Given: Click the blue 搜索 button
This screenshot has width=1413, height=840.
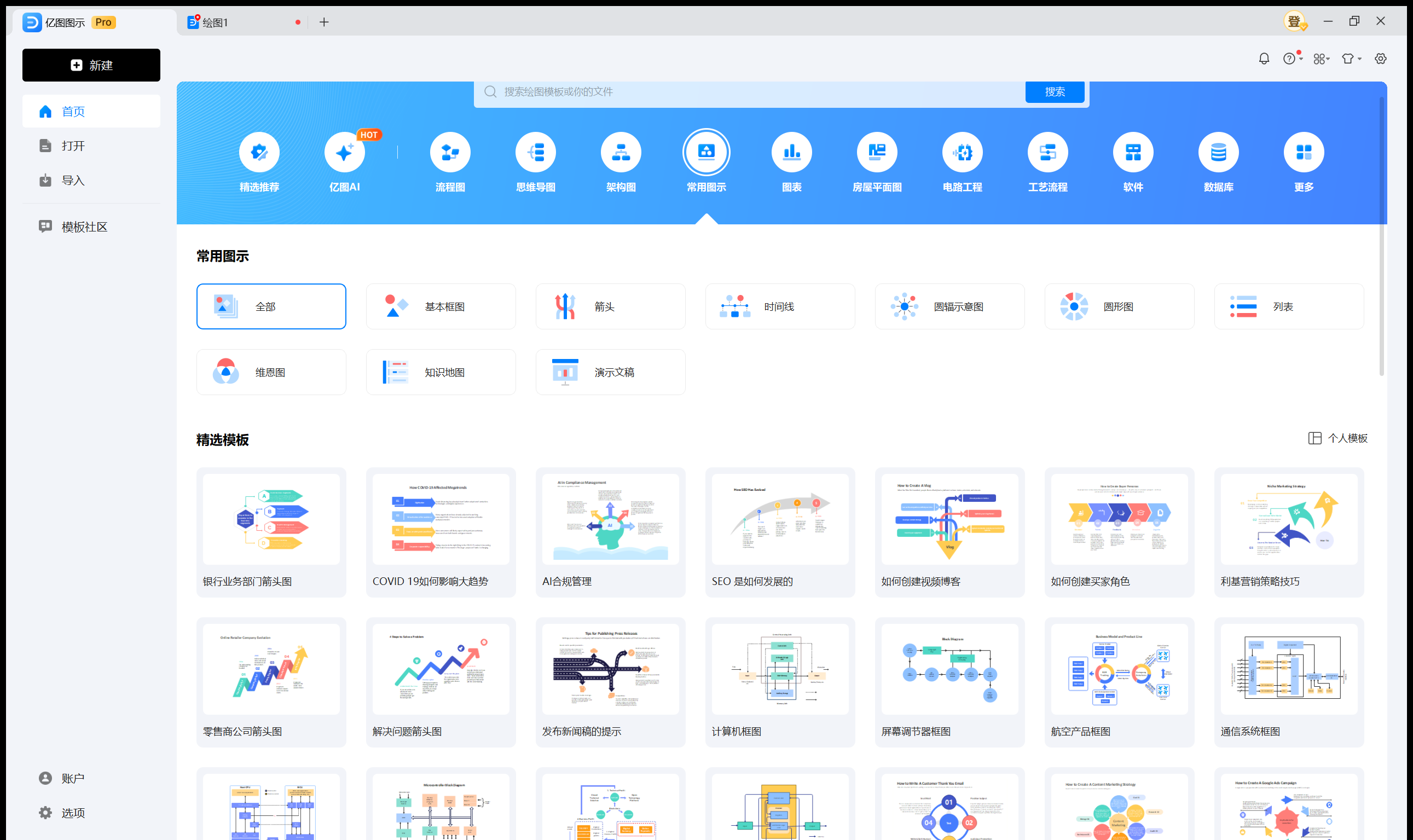Looking at the screenshot, I should [1054, 92].
